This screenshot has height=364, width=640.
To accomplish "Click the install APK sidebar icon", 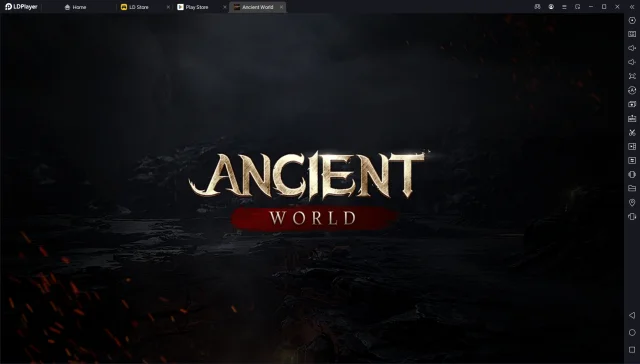I will coord(632,118).
